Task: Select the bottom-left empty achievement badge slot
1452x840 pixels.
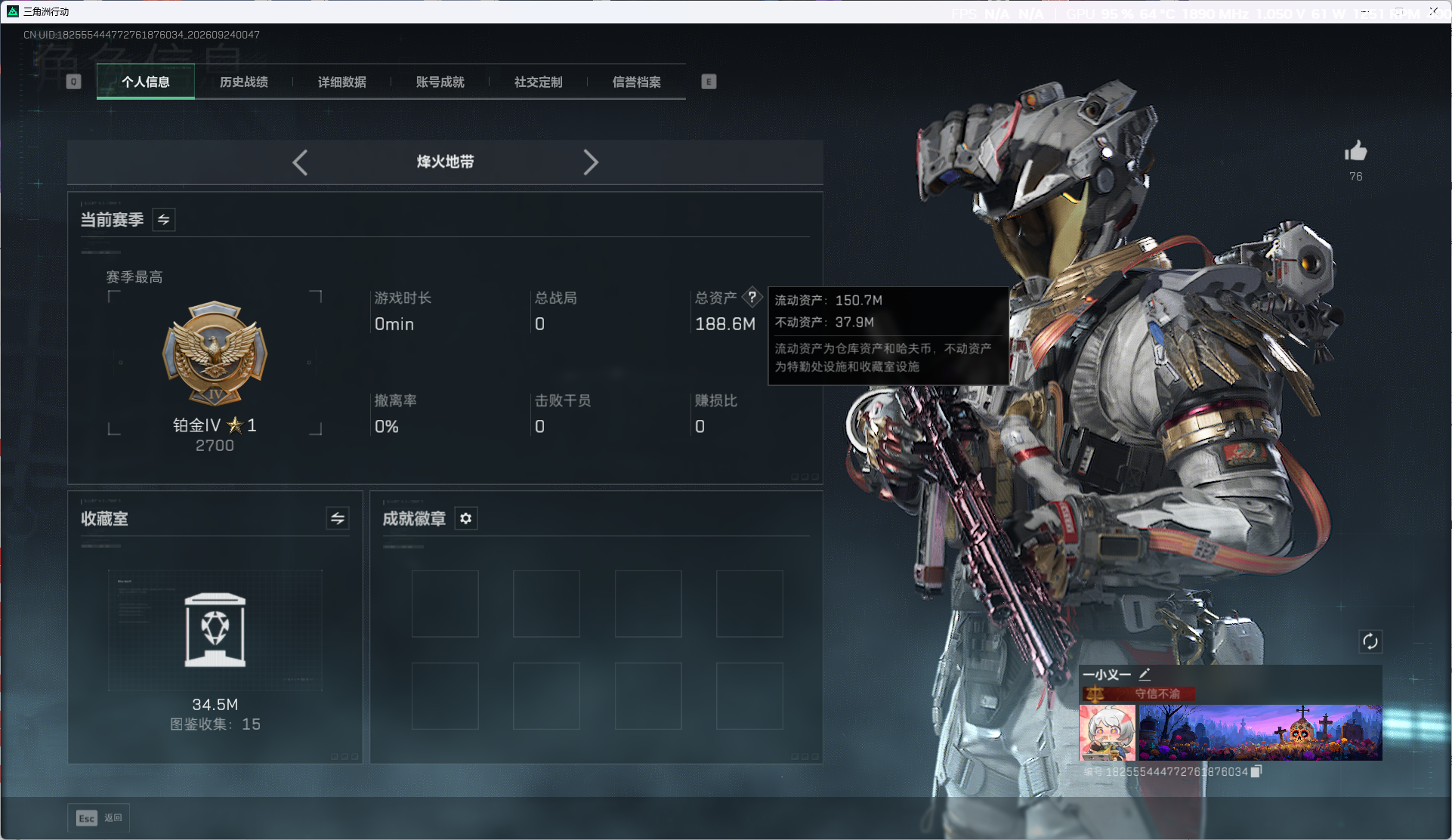Action: click(x=445, y=696)
